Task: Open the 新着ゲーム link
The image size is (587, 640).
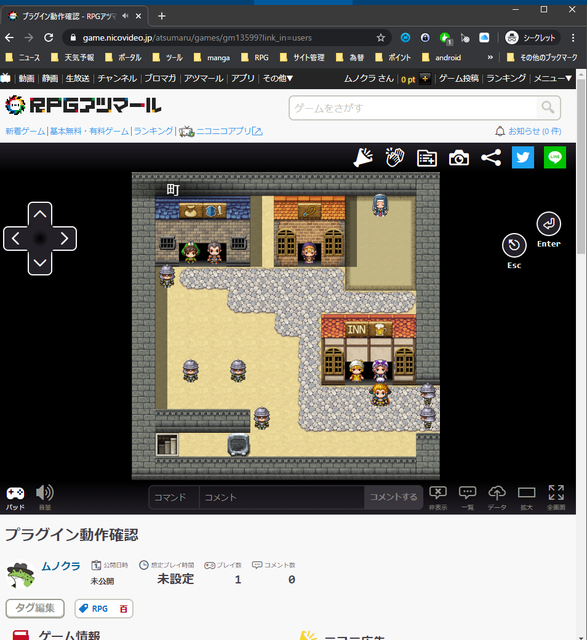Action: coord(25,131)
